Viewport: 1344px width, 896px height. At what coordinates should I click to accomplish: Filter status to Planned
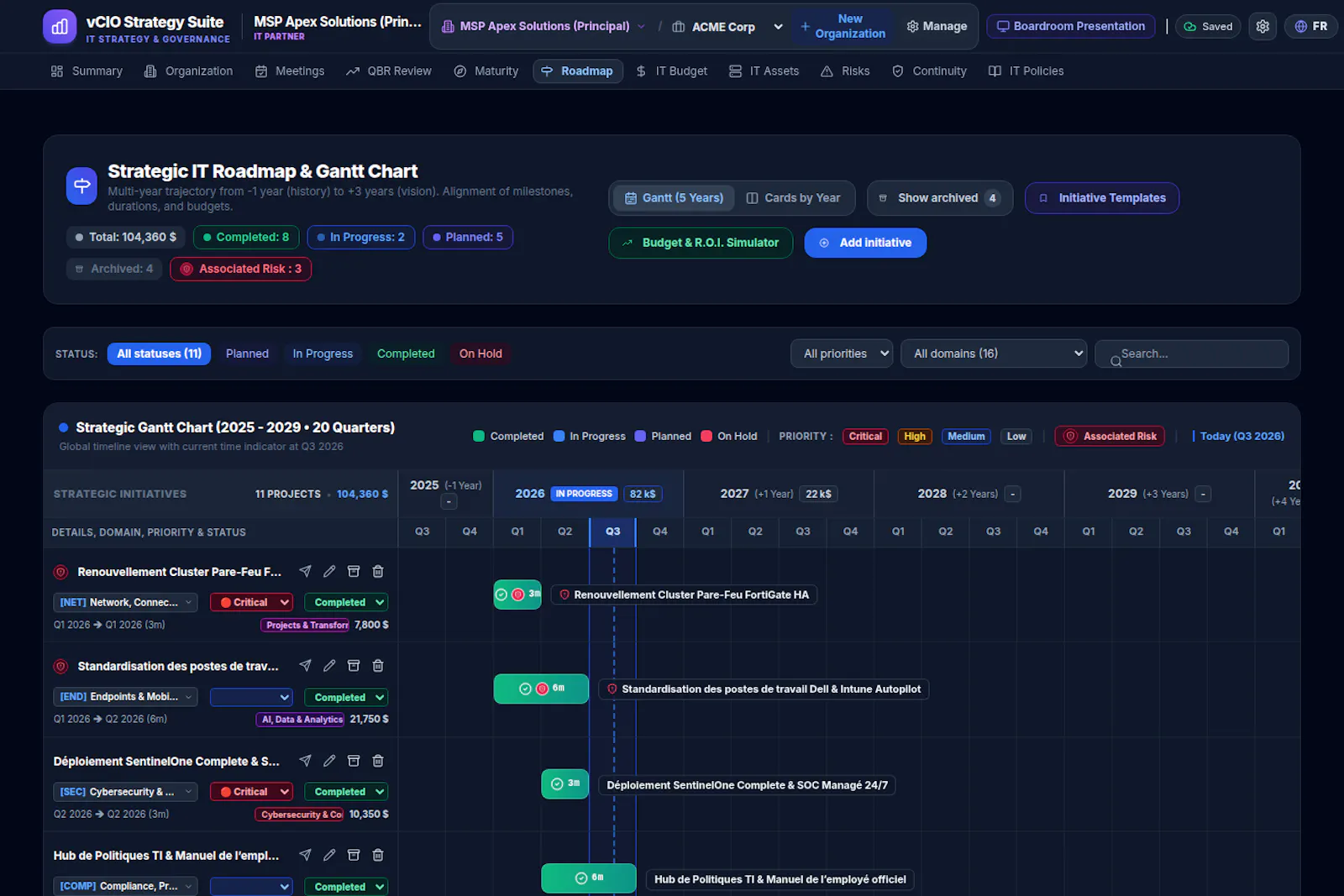coord(247,354)
